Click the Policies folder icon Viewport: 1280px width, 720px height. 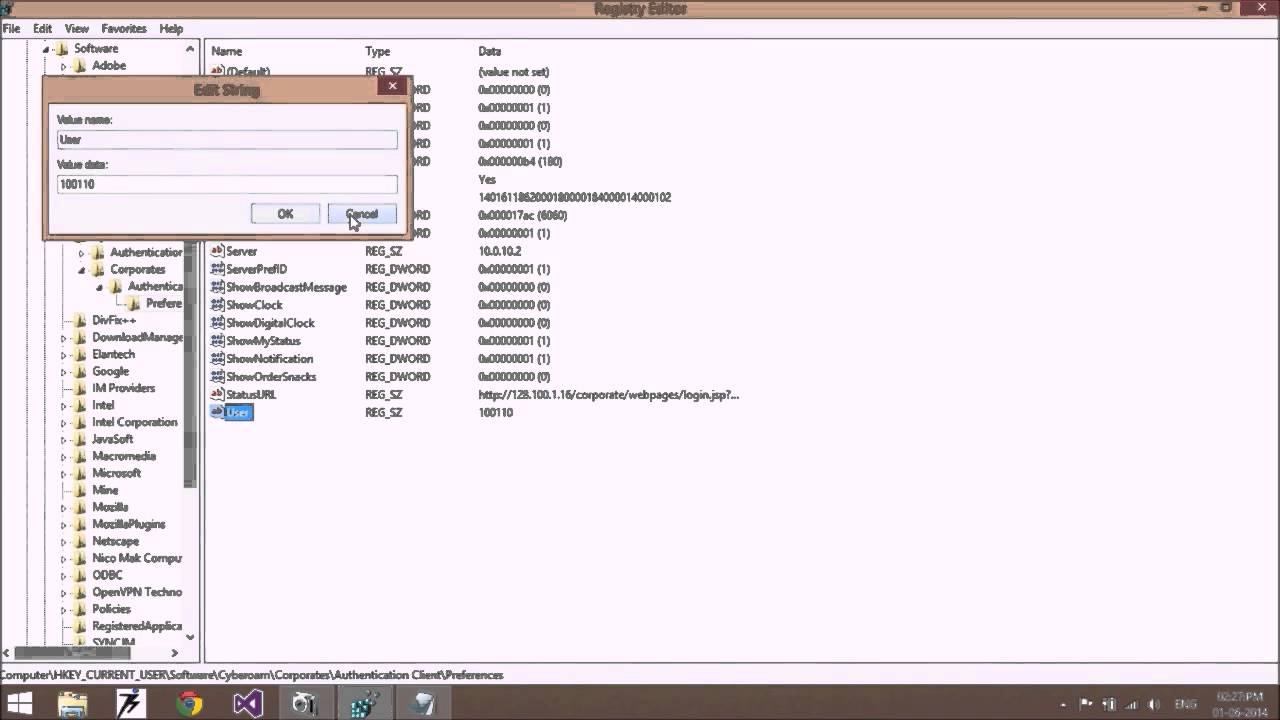coord(80,609)
